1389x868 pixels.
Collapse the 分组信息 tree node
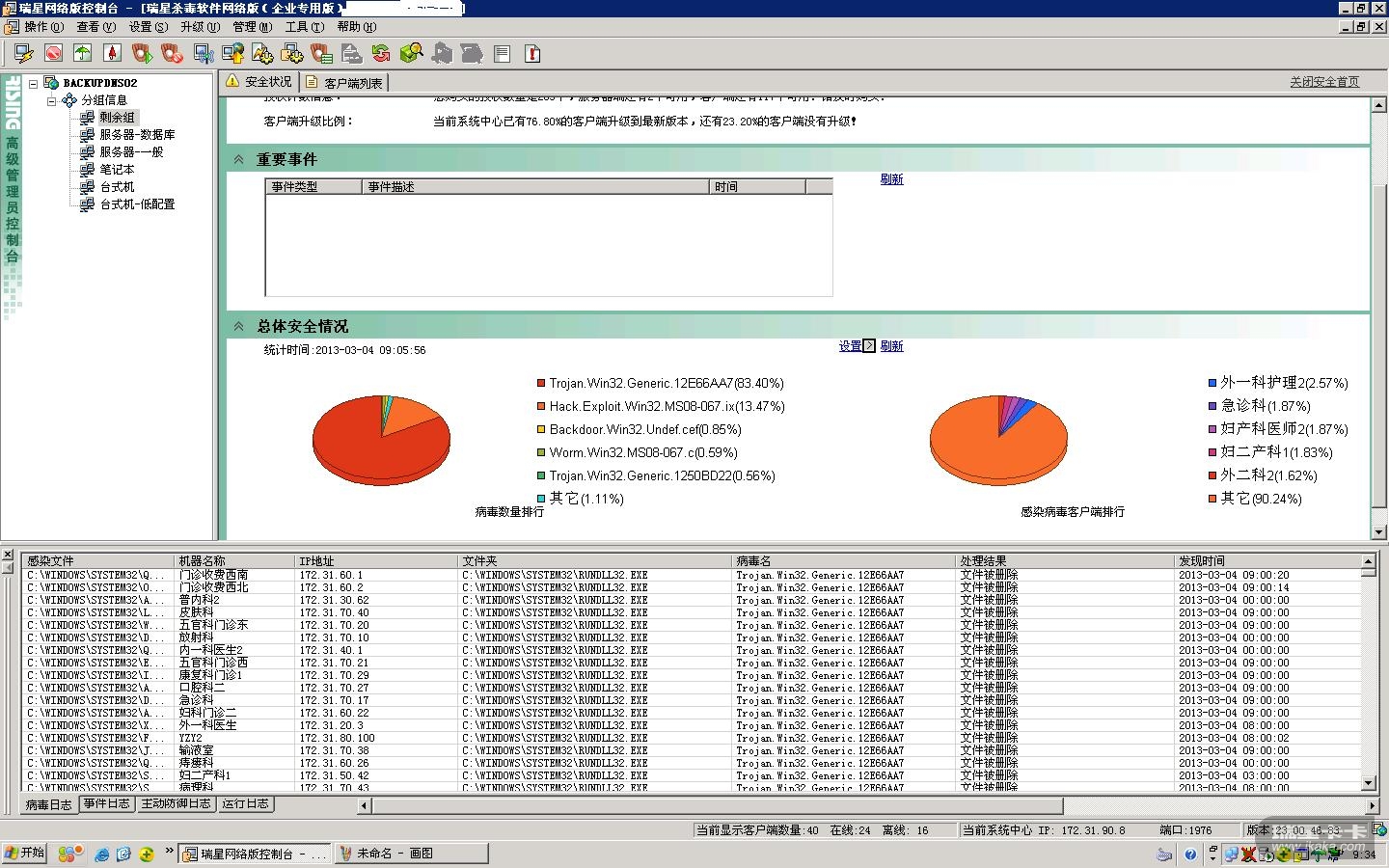tap(51, 100)
